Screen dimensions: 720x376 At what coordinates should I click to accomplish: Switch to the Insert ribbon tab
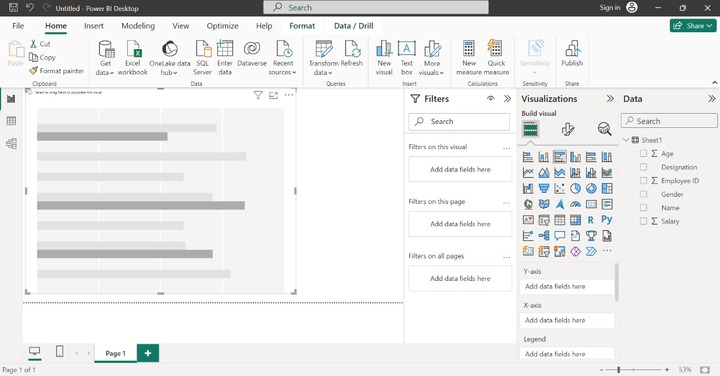pos(94,26)
